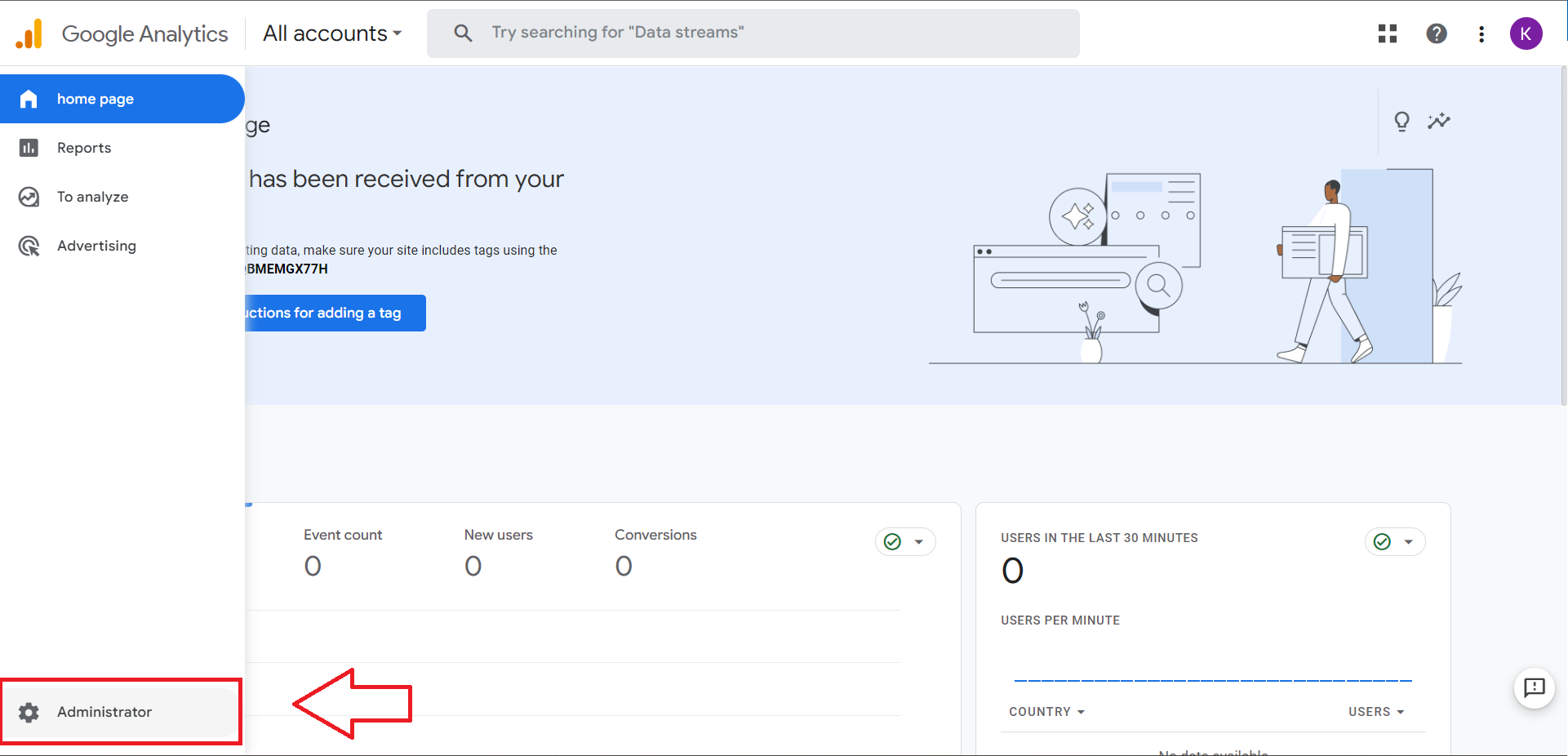
Task: Click the search magnifier icon
Action: coord(463,33)
